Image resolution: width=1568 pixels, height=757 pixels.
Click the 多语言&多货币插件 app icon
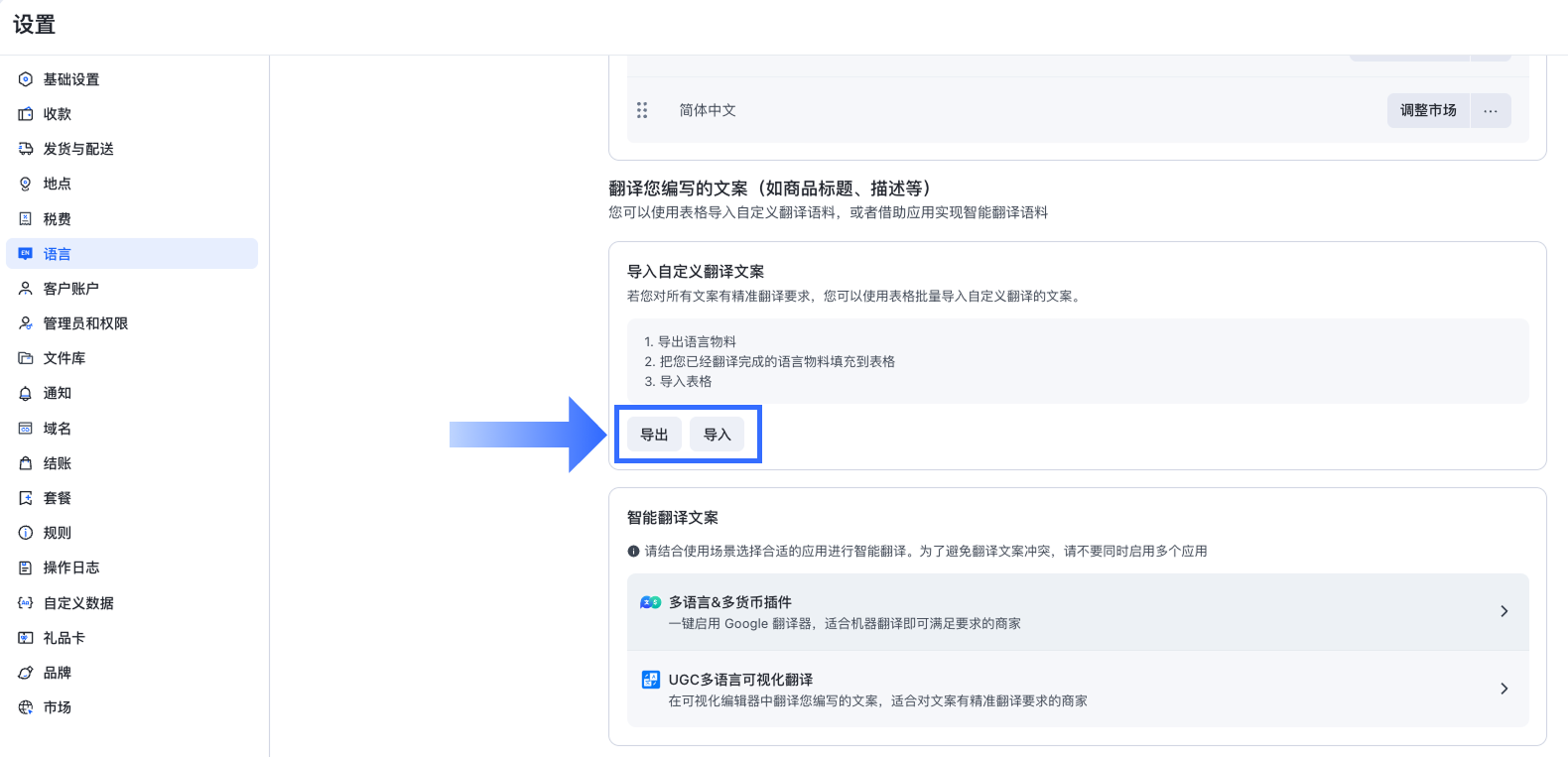pos(650,602)
